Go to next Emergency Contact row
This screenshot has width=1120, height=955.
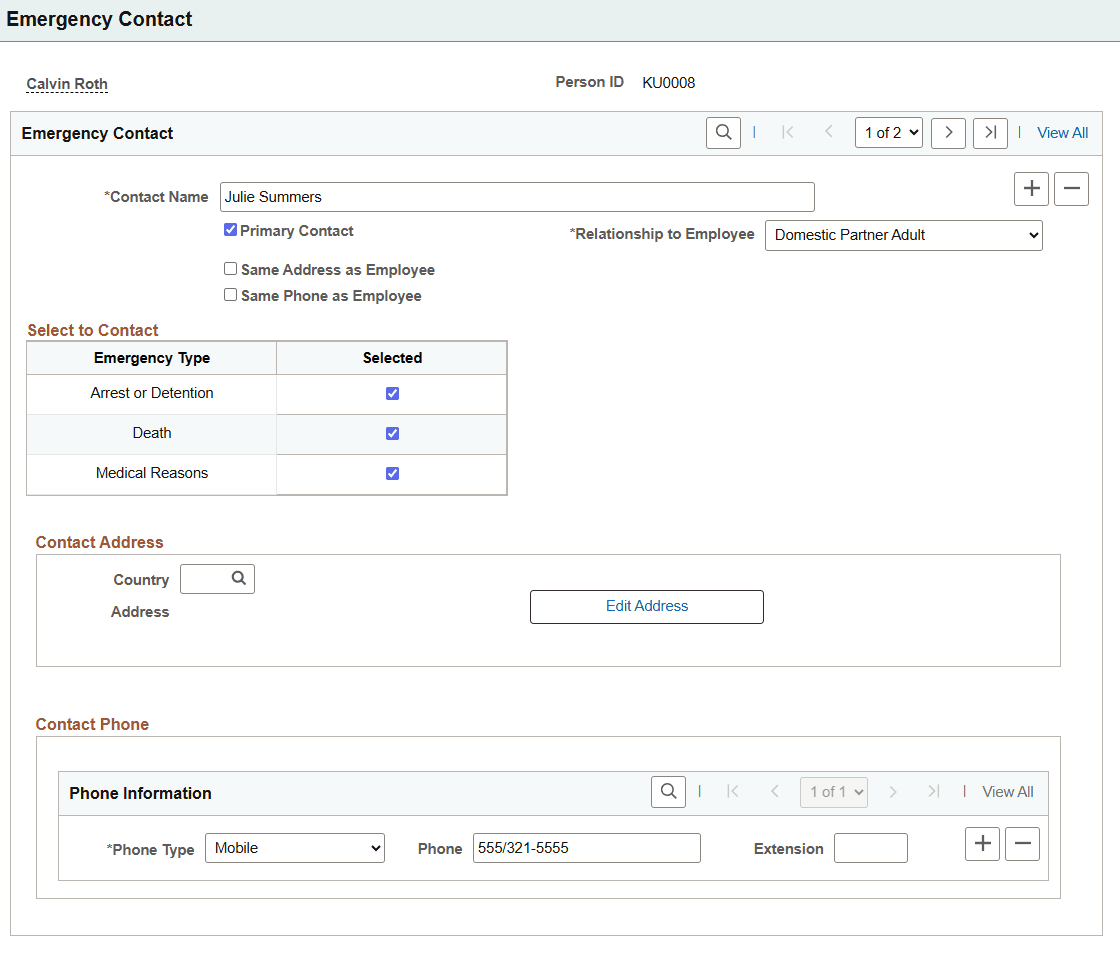pyautogui.click(x=949, y=133)
